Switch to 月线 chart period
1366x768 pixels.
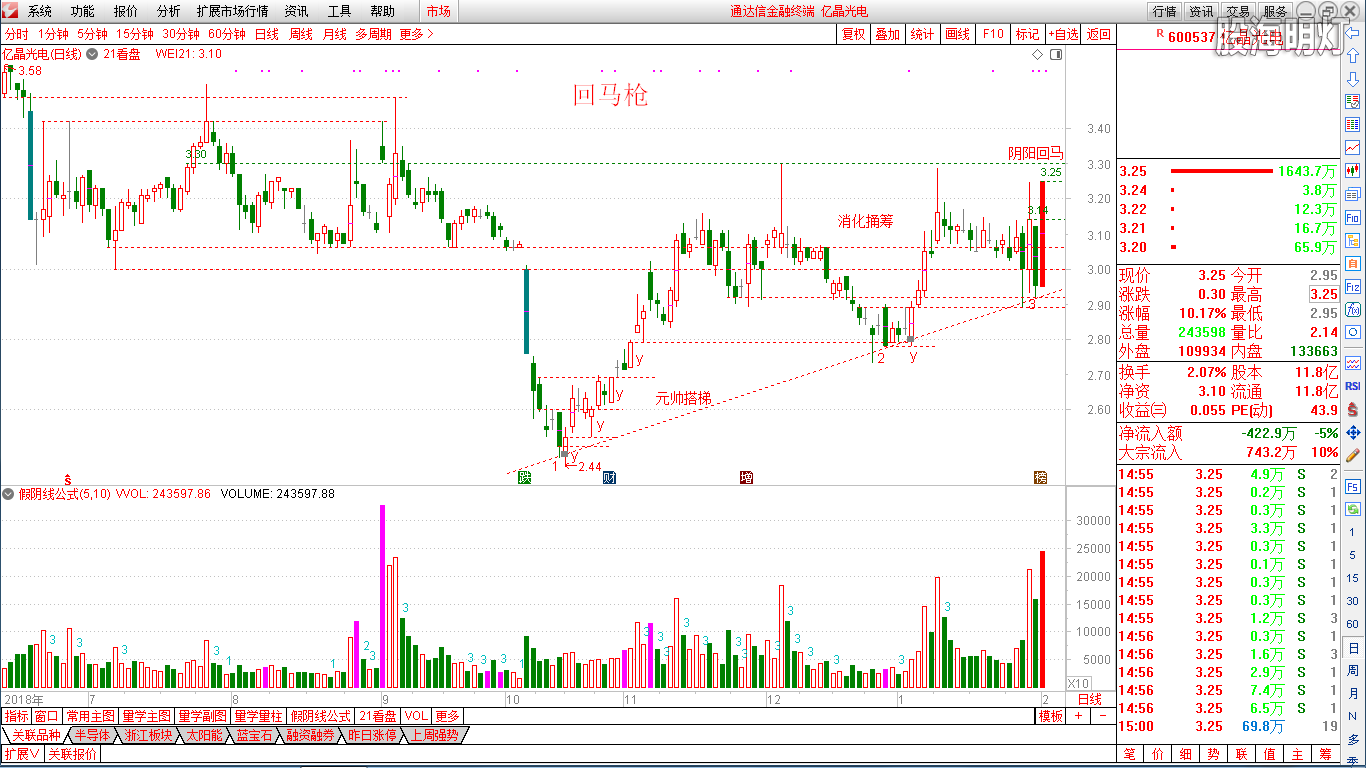(334, 34)
